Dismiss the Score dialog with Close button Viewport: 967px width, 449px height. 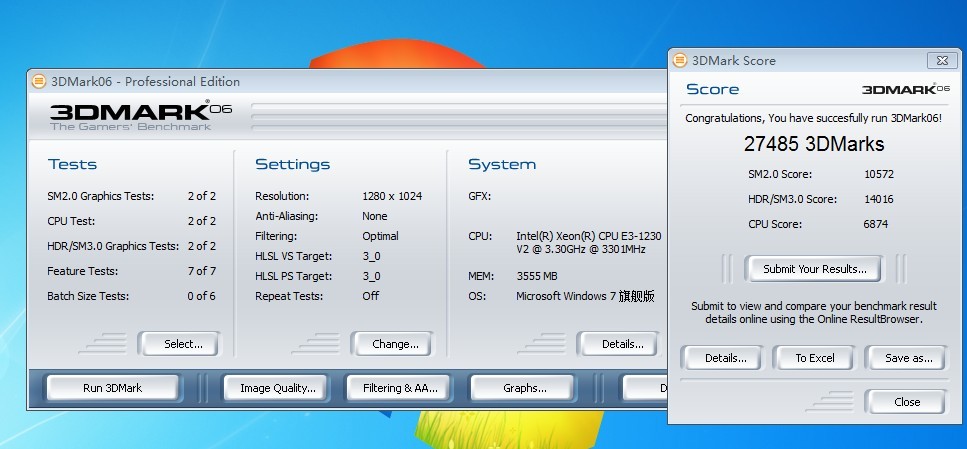point(907,402)
